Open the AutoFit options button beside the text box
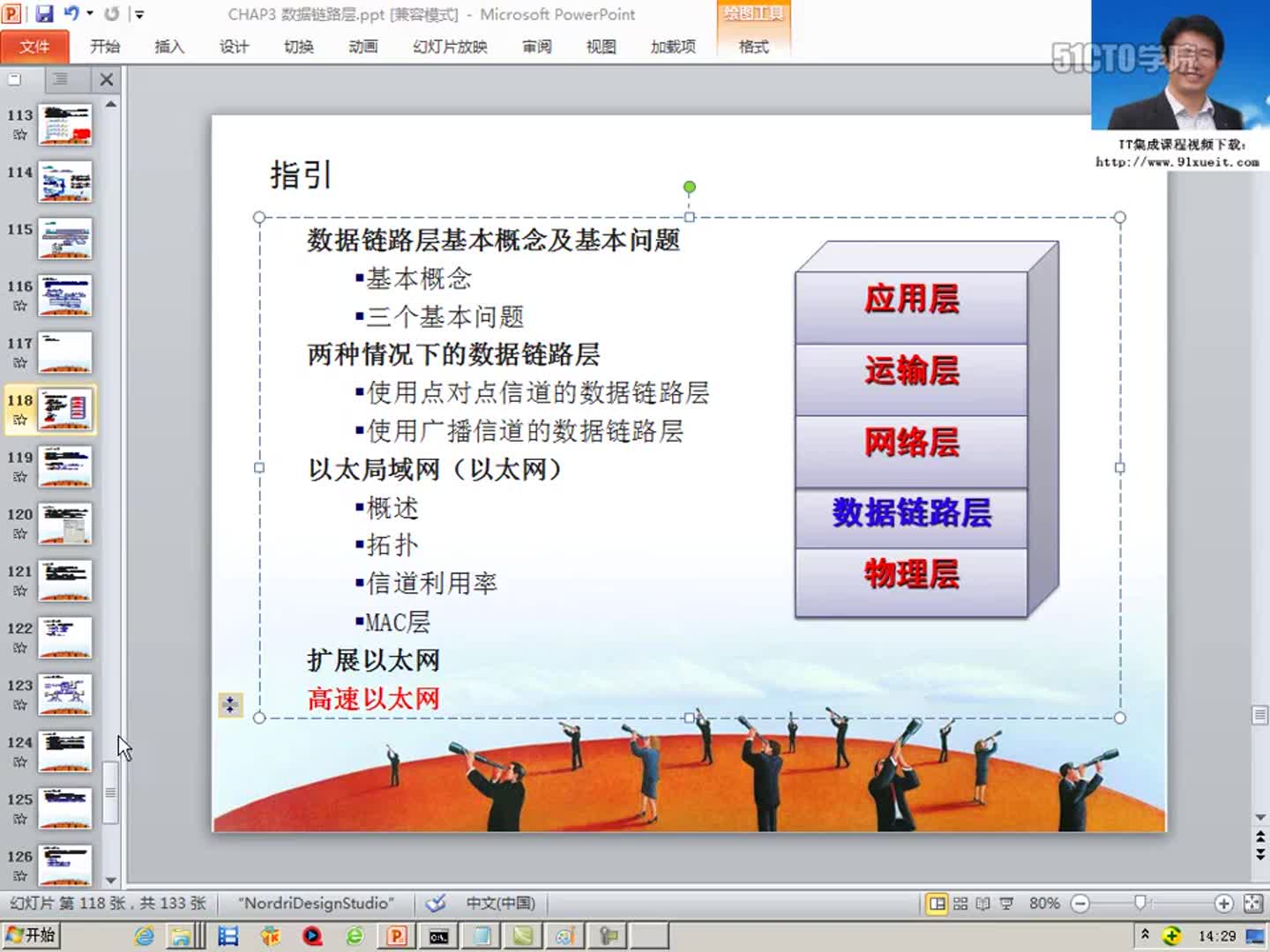 230,704
